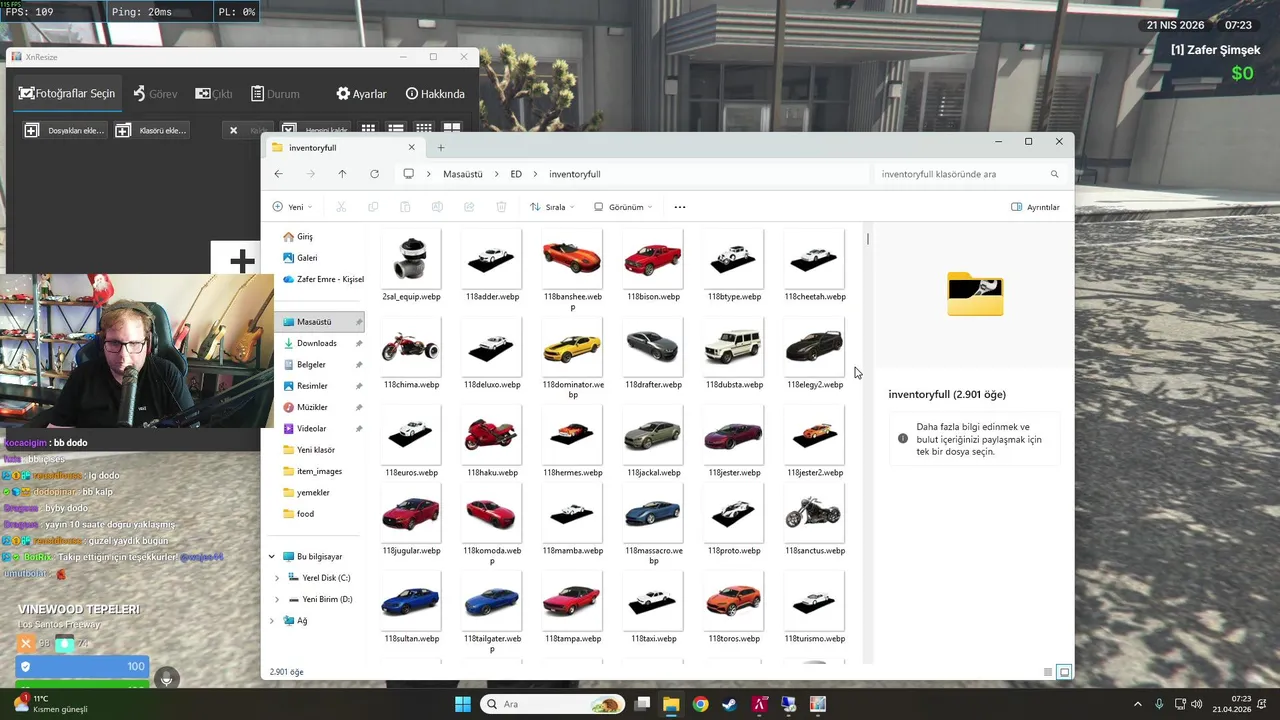This screenshot has width=1280, height=720.
Task: Open Google Chrome from taskbar
Action: point(700,704)
